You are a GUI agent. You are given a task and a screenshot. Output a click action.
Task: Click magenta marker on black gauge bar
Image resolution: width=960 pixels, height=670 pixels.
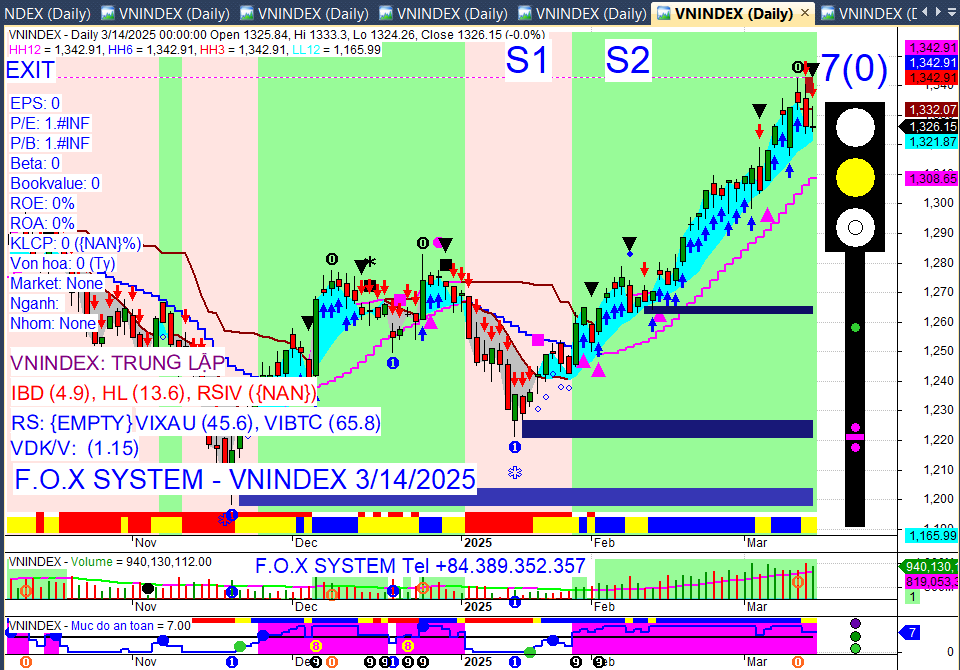coord(855,437)
